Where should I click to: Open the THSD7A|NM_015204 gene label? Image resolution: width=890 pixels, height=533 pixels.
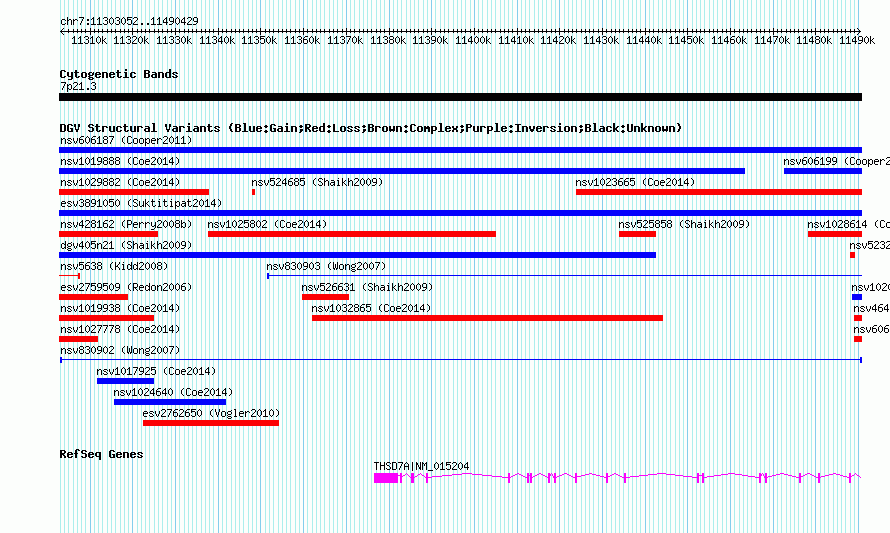(421, 466)
